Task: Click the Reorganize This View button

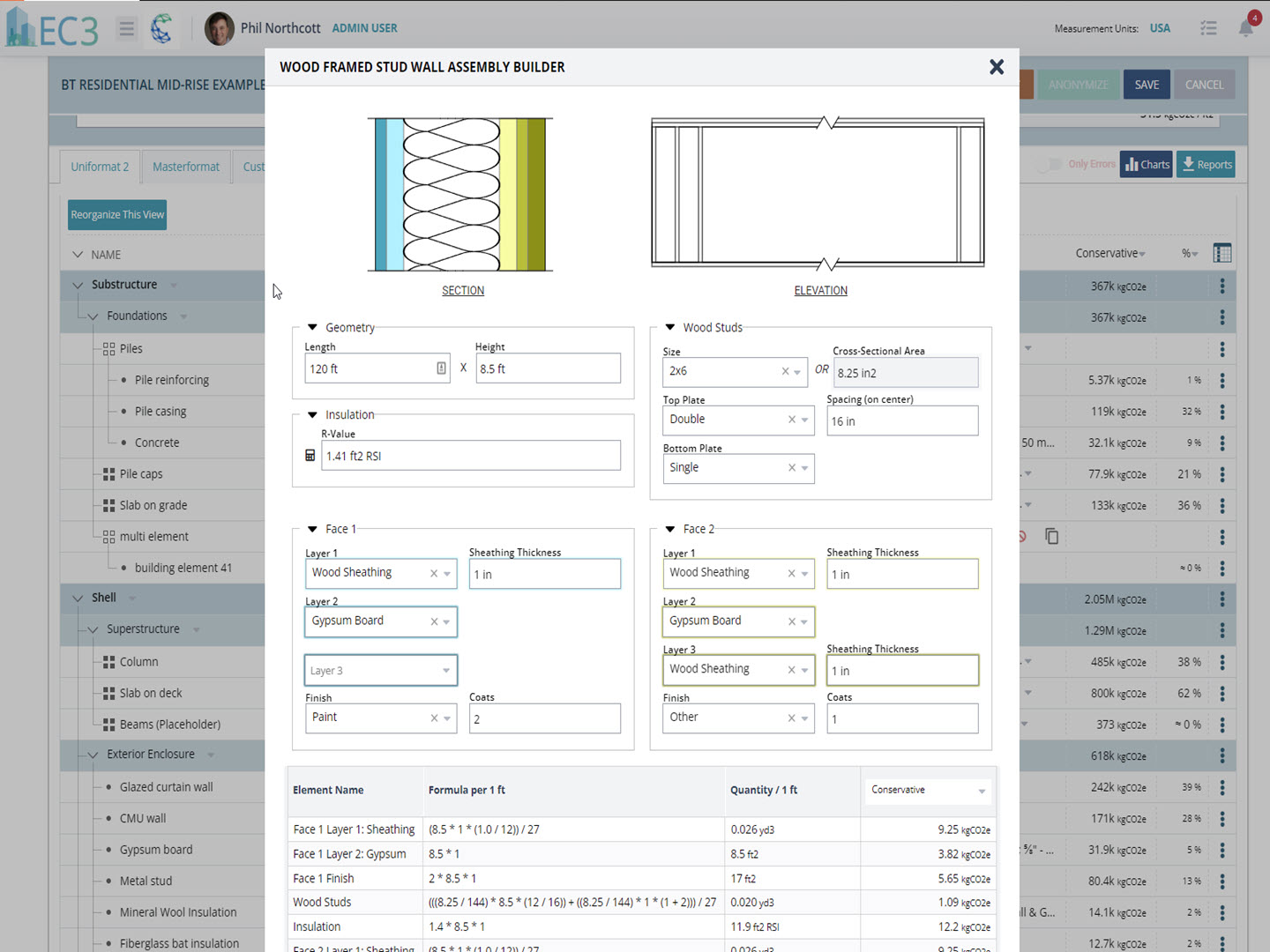Action: (x=117, y=215)
